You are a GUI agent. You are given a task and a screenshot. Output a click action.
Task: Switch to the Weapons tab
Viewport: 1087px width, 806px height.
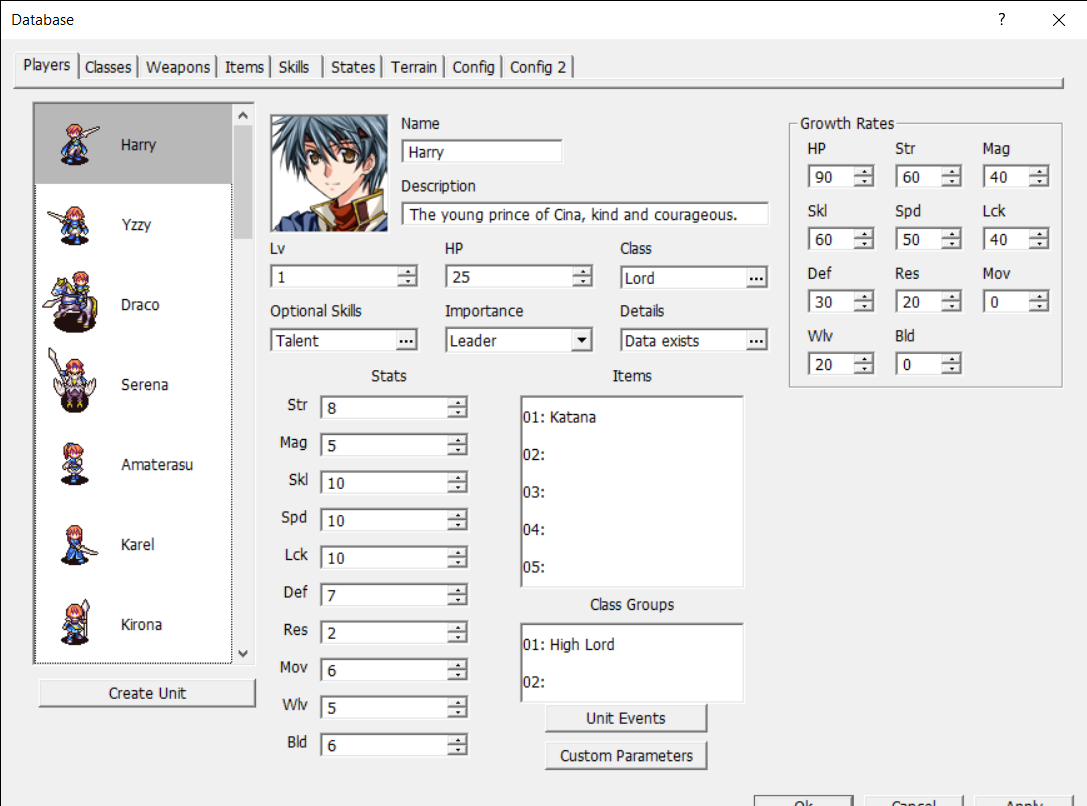pos(178,67)
